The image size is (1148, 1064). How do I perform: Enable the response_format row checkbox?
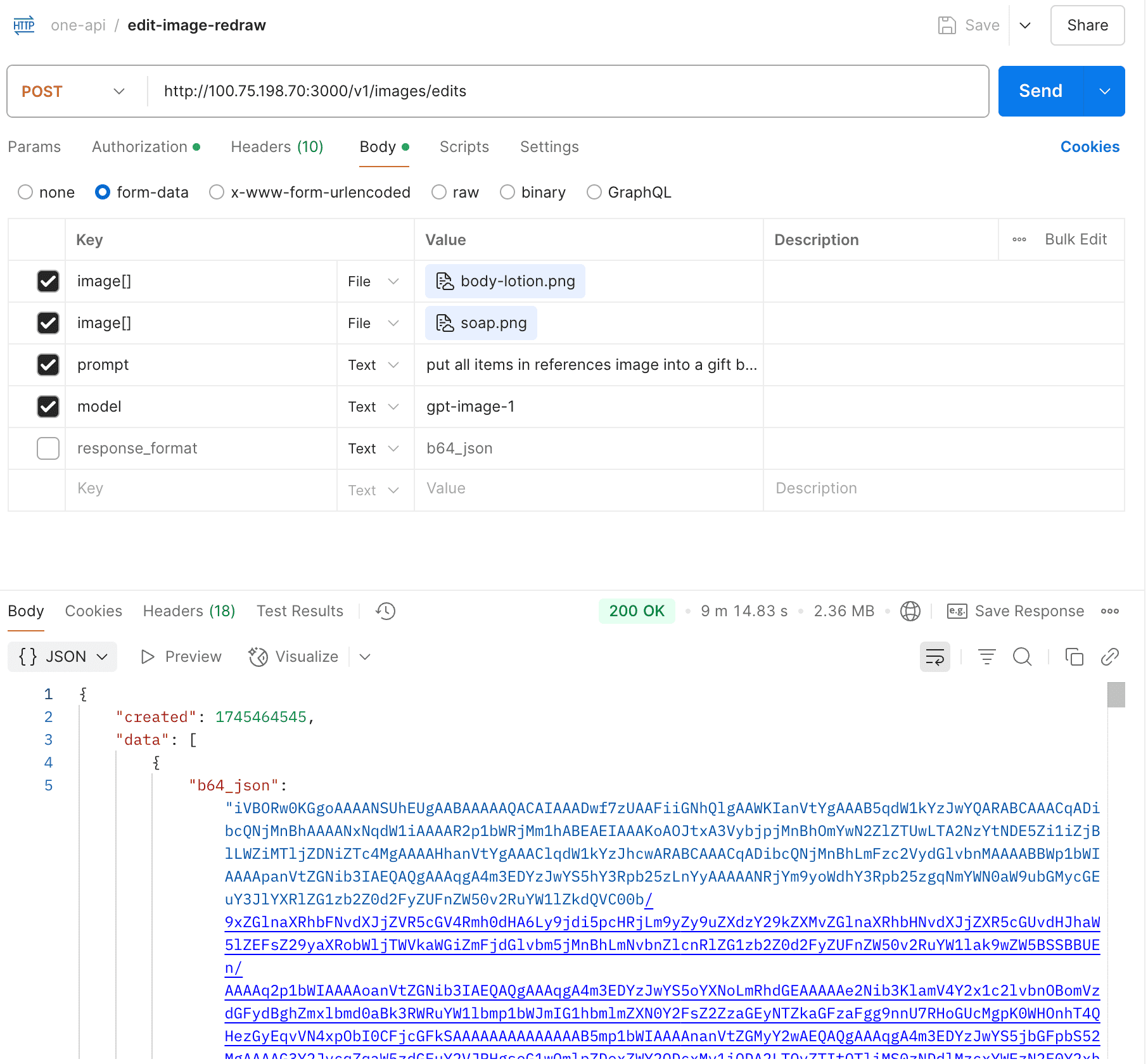48,448
